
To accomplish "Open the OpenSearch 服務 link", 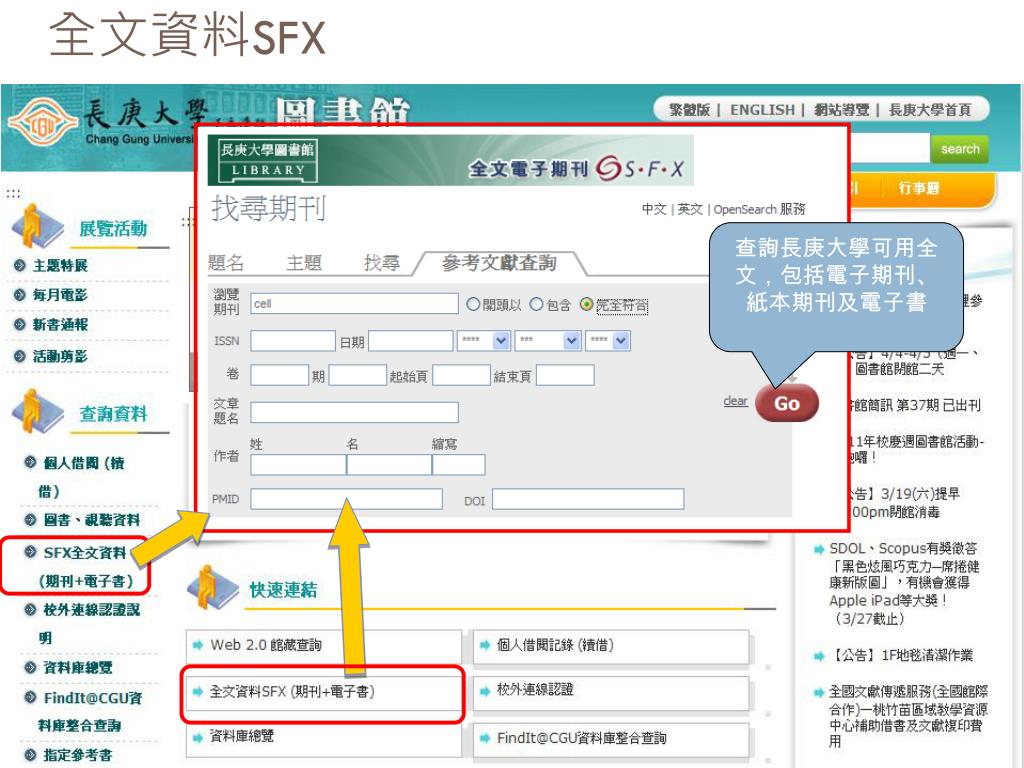I will pyautogui.click(x=759, y=209).
